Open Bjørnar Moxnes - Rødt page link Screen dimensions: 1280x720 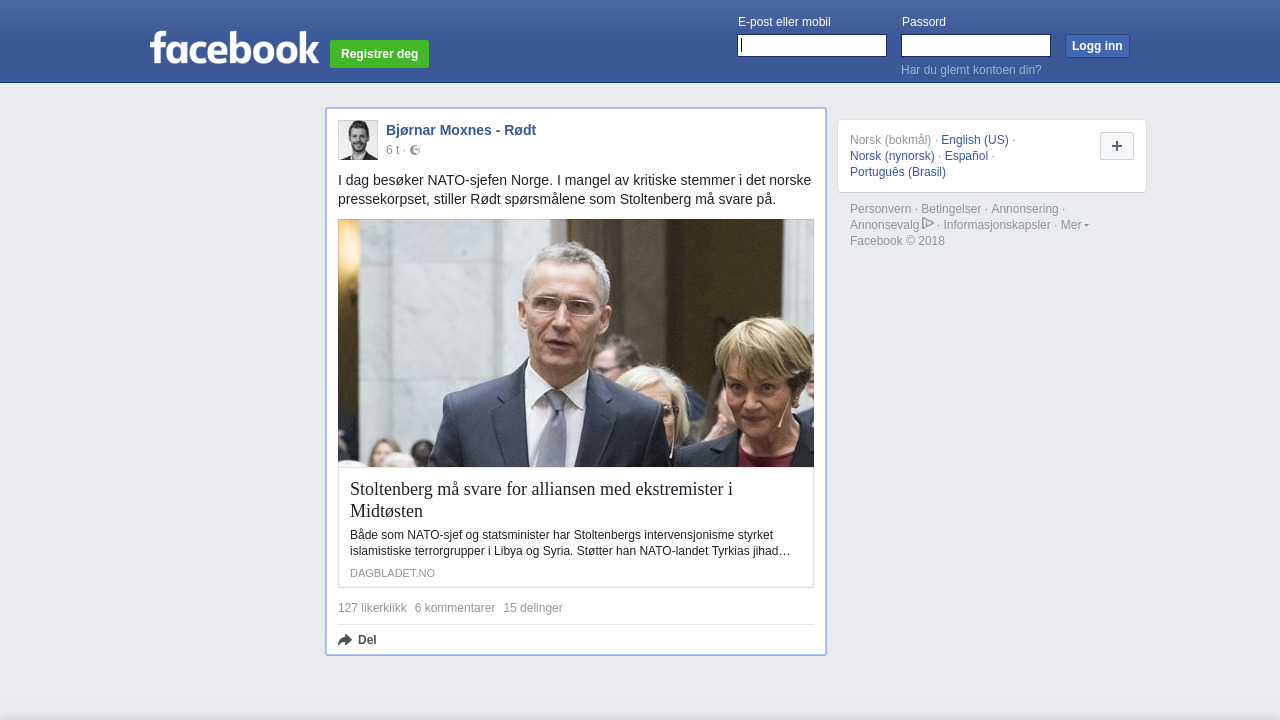click(x=461, y=130)
